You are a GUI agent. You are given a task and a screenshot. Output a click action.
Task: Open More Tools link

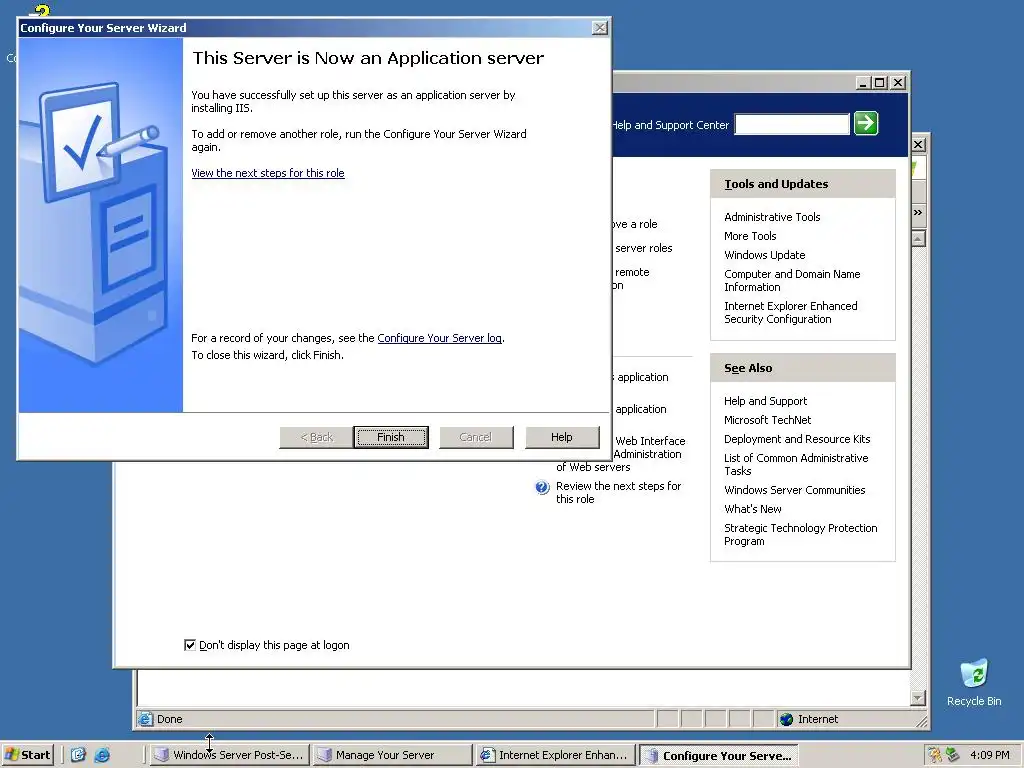[750, 236]
